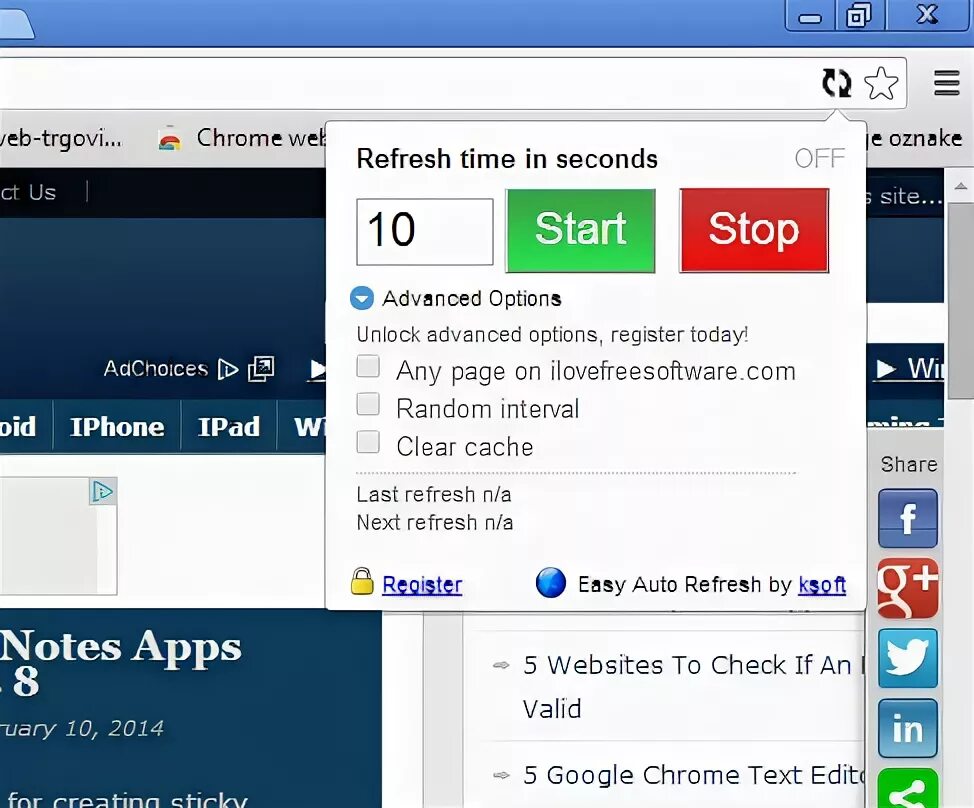Click the 'Refresh time in seconds' heading
The height and width of the screenshot is (808, 974).
tap(507, 159)
